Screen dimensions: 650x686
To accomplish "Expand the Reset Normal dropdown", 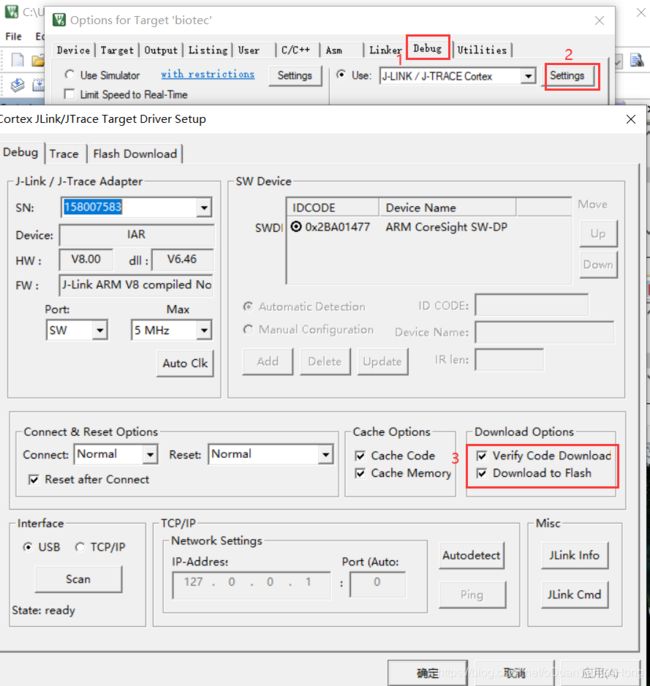I will click(x=325, y=455).
